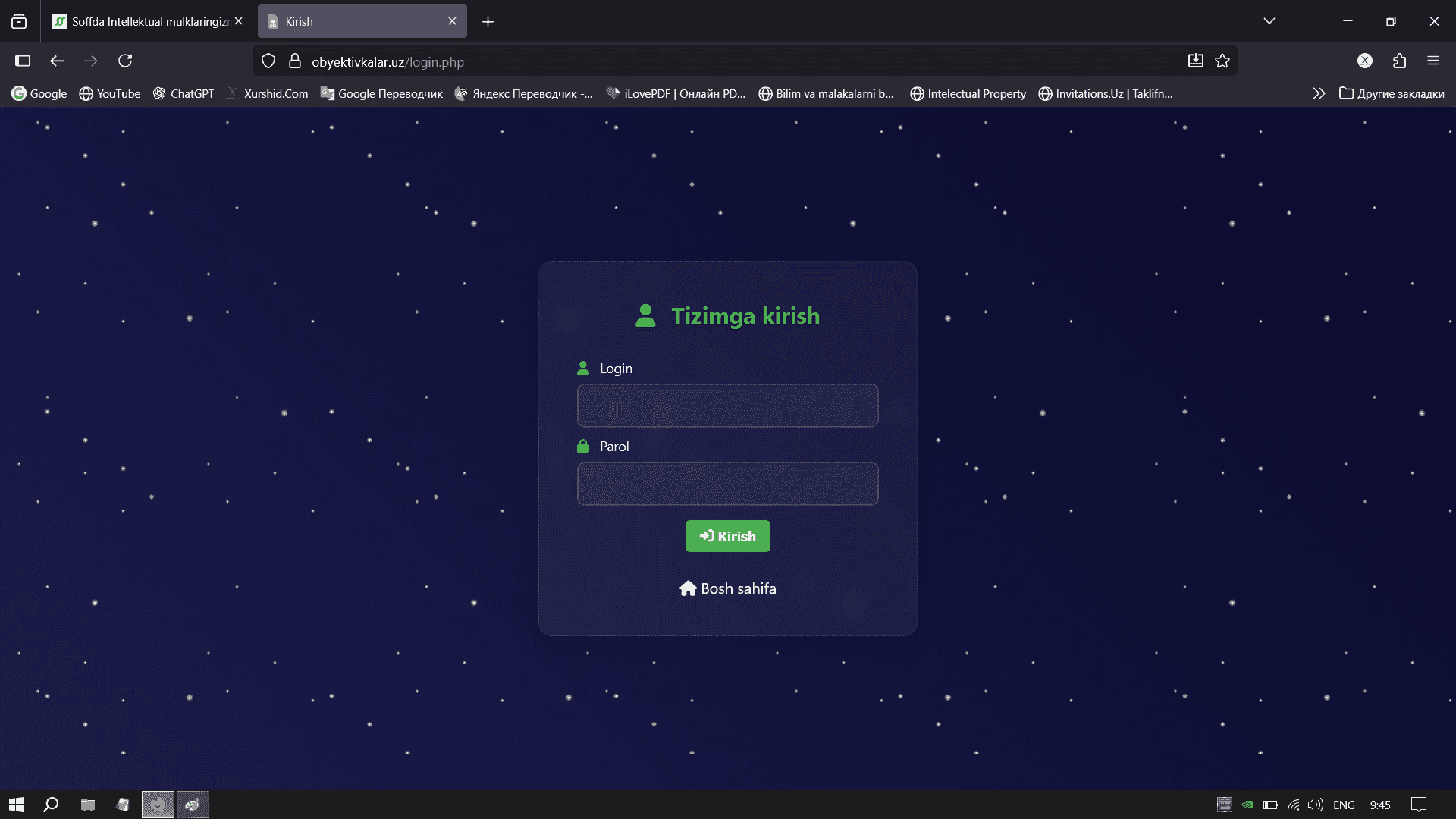Focus the Login input field
Screen dimensions: 1456x819
coord(727,406)
